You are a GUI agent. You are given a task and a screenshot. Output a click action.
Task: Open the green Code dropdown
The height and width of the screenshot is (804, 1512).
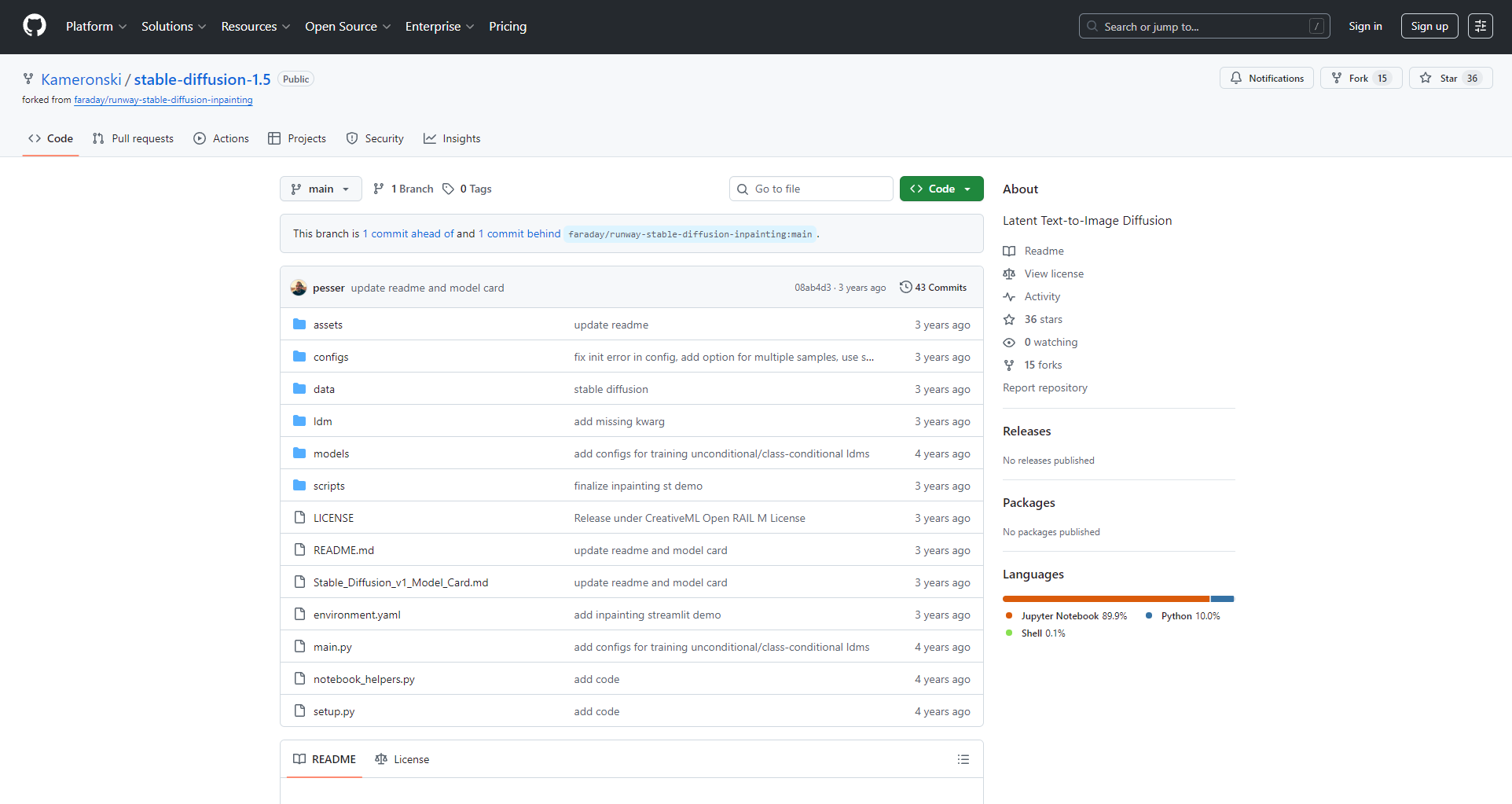pos(941,189)
